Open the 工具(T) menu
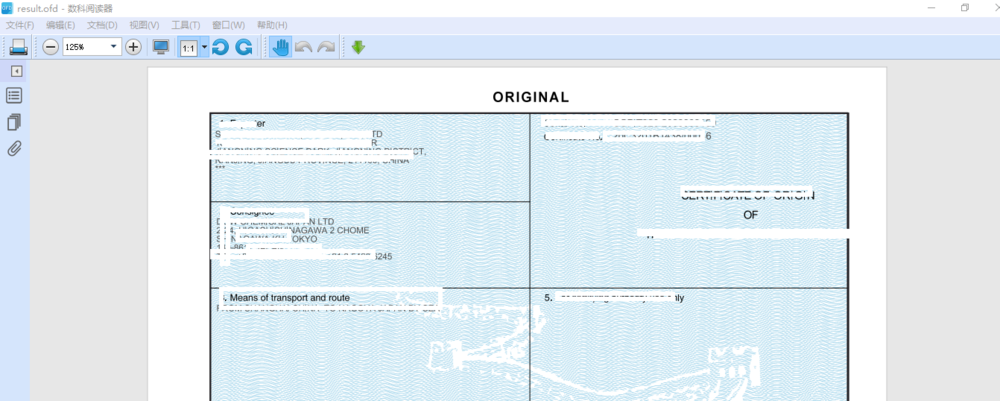Screen dimensions: 1000x401 (x=185, y=24)
